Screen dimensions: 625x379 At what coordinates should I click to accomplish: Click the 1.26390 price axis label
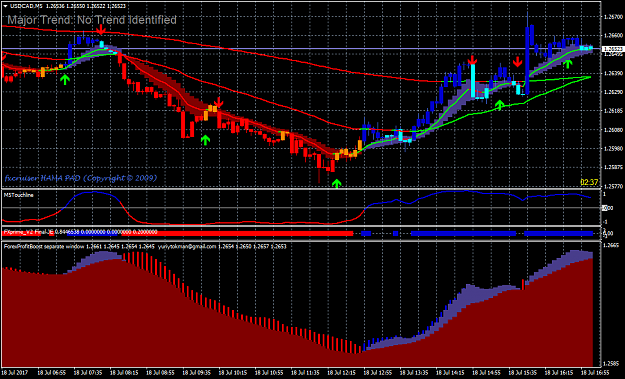(x=613, y=73)
